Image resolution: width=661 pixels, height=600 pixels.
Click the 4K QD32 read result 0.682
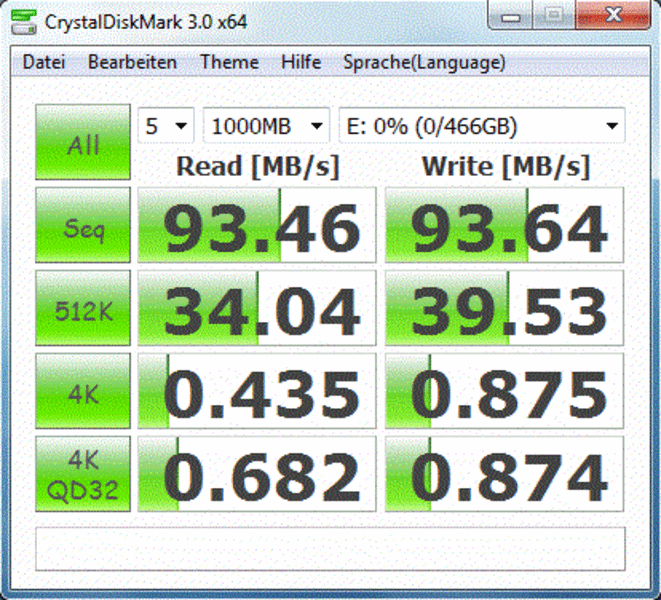tap(257, 474)
